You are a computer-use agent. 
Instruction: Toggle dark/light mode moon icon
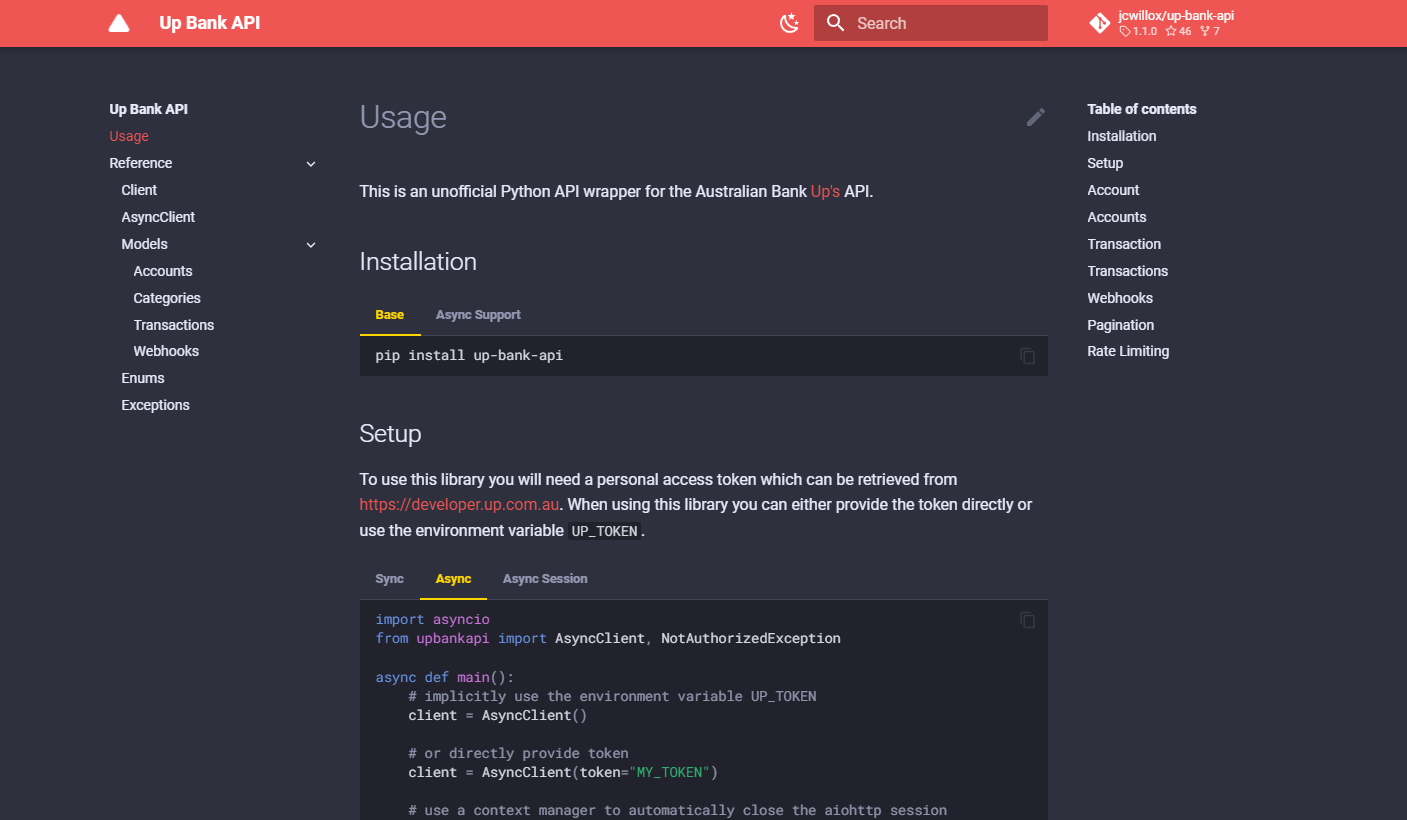point(790,23)
